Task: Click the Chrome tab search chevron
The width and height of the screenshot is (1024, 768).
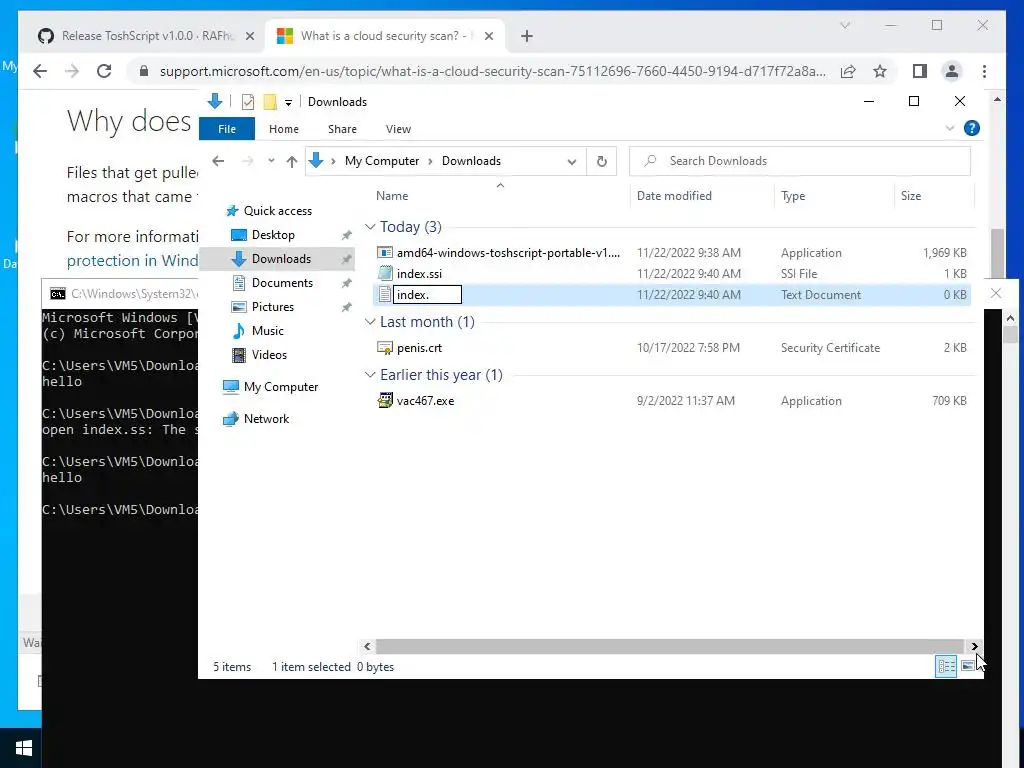Action: click(844, 25)
